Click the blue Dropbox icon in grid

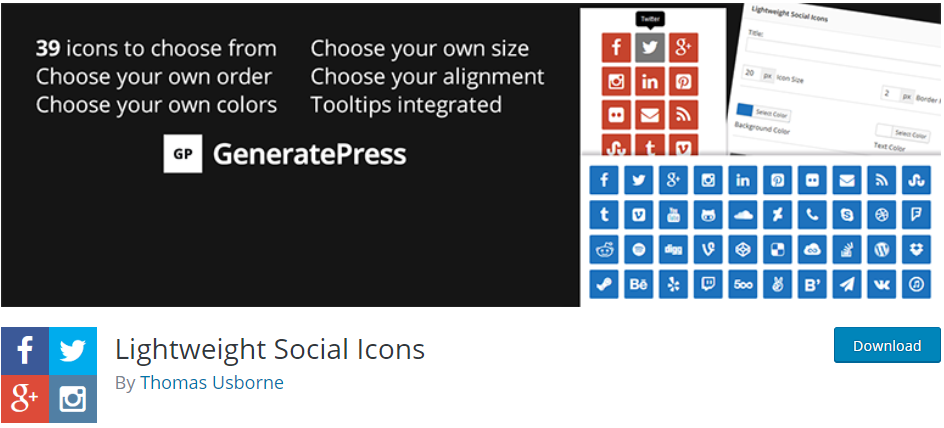(916, 249)
